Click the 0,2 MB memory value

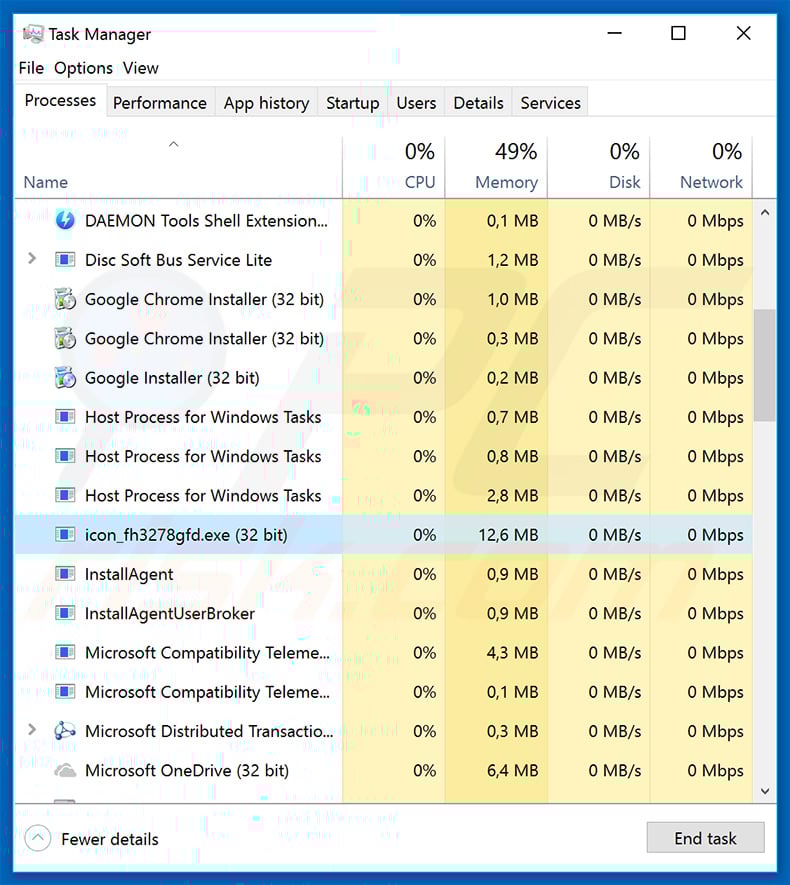pos(512,378)
